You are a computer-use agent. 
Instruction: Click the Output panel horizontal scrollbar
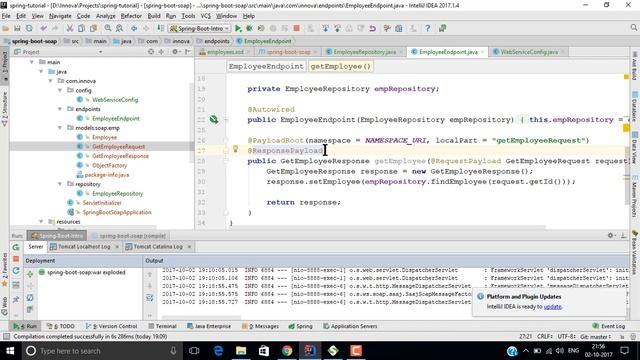201,318
